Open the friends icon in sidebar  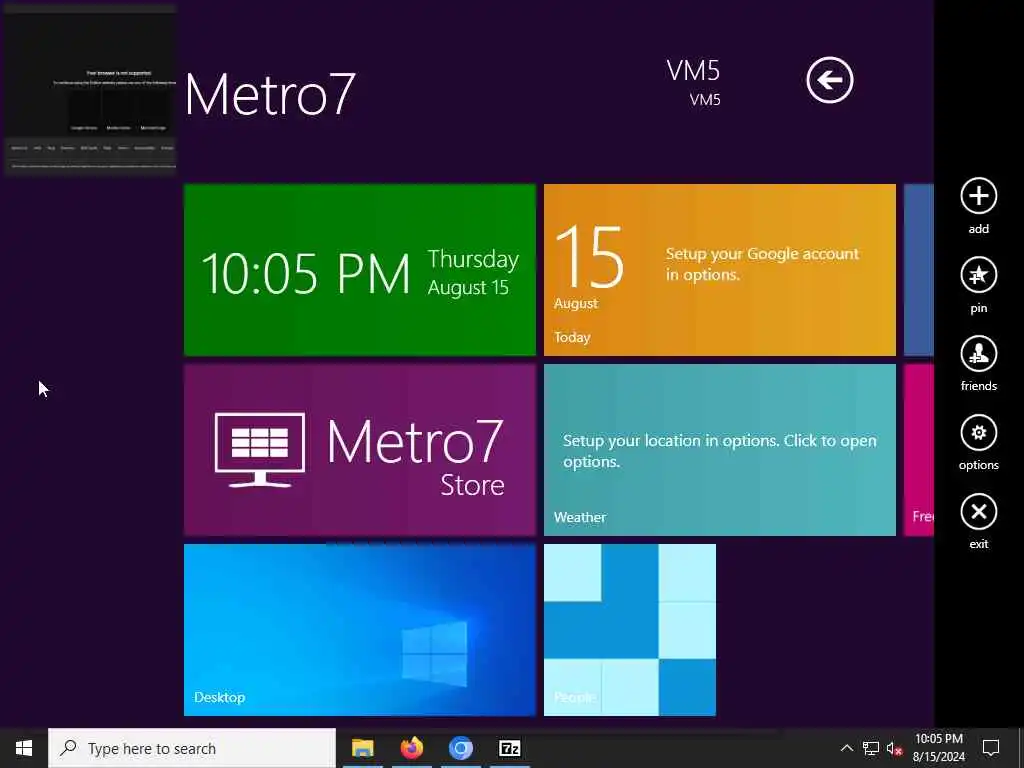[x=978, y=353]
